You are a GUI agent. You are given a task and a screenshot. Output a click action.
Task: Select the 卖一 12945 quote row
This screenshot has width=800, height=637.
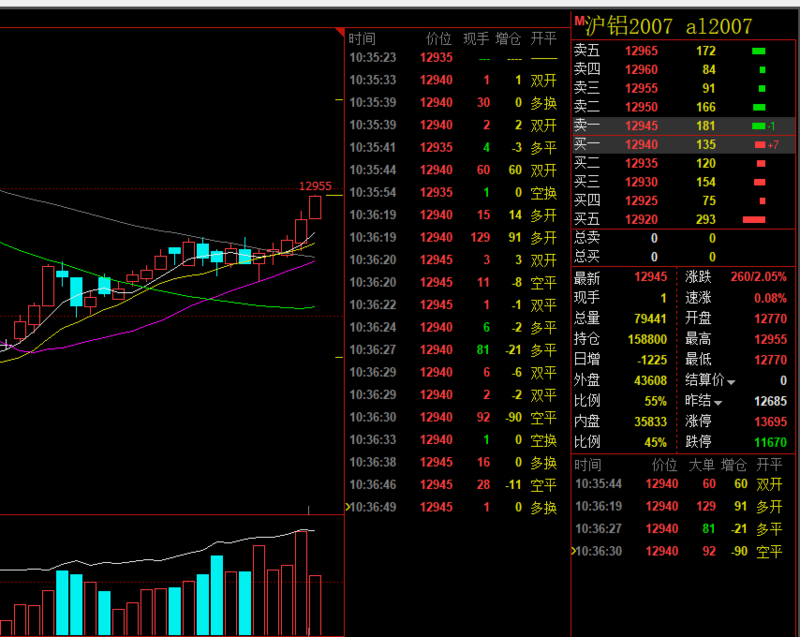pyautogui.click(x=684, y=126)
